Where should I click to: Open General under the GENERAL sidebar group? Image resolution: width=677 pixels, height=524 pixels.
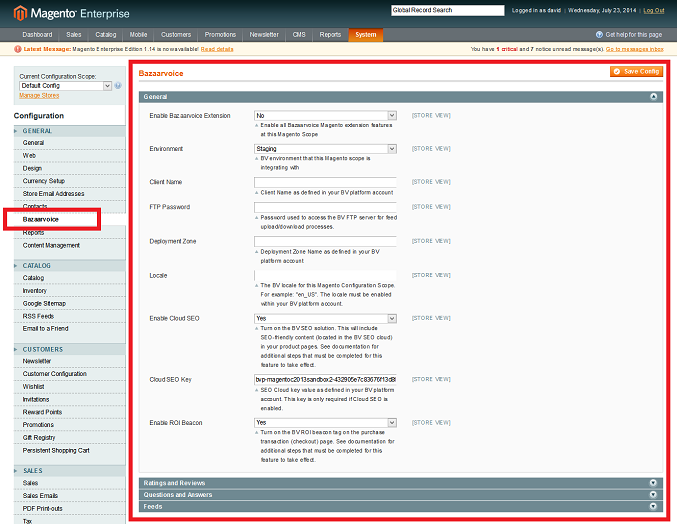(x=33, y=143)
